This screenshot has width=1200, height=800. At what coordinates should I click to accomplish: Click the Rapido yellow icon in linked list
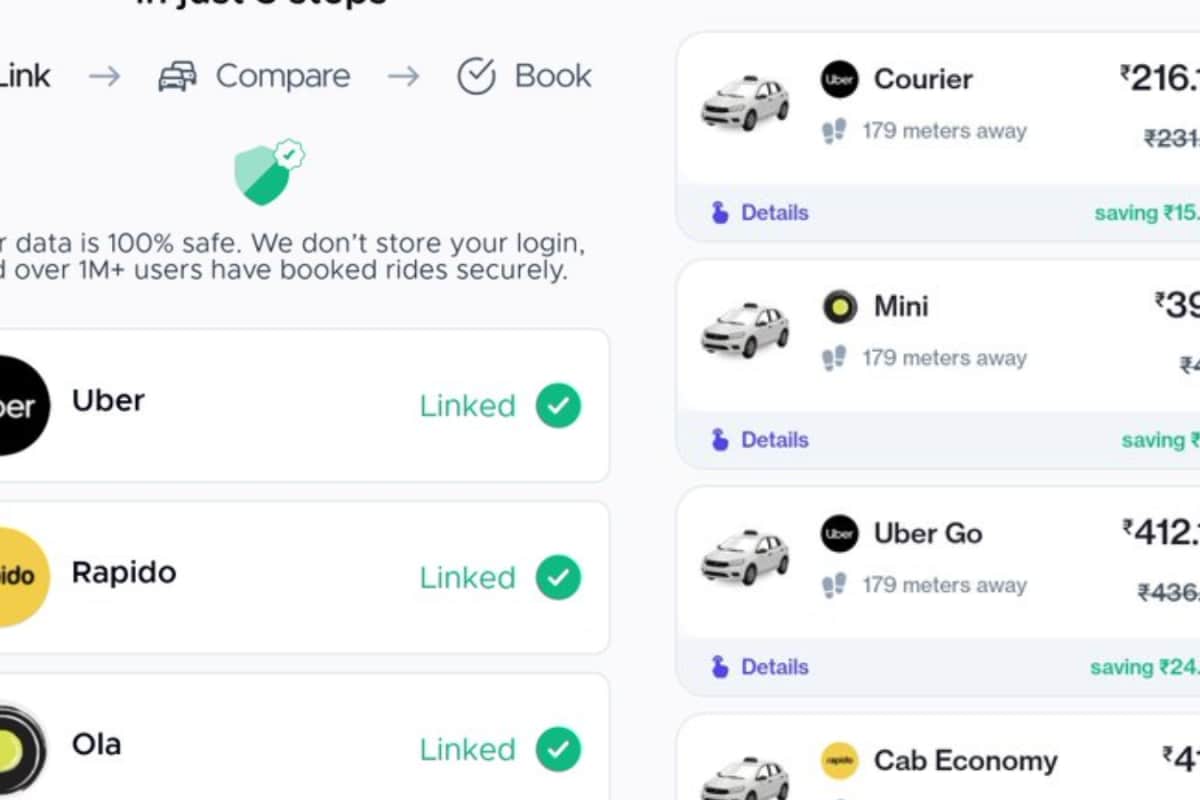coord(16,577)
